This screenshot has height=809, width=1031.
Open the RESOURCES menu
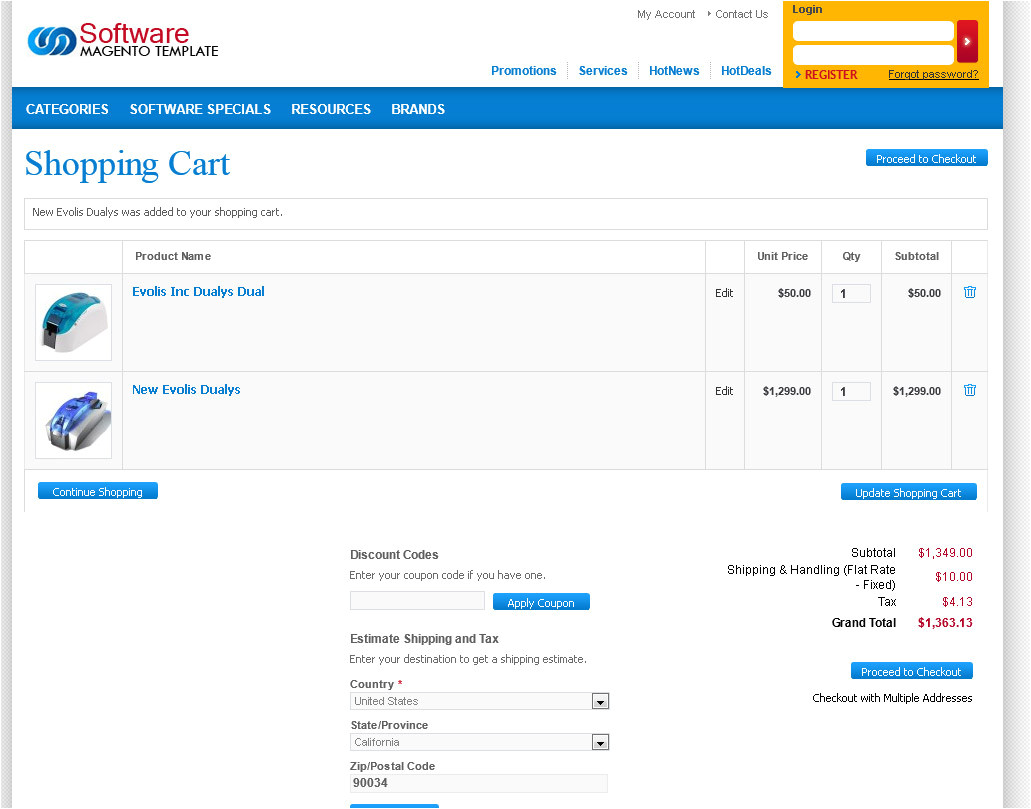(x=331, y=109)
